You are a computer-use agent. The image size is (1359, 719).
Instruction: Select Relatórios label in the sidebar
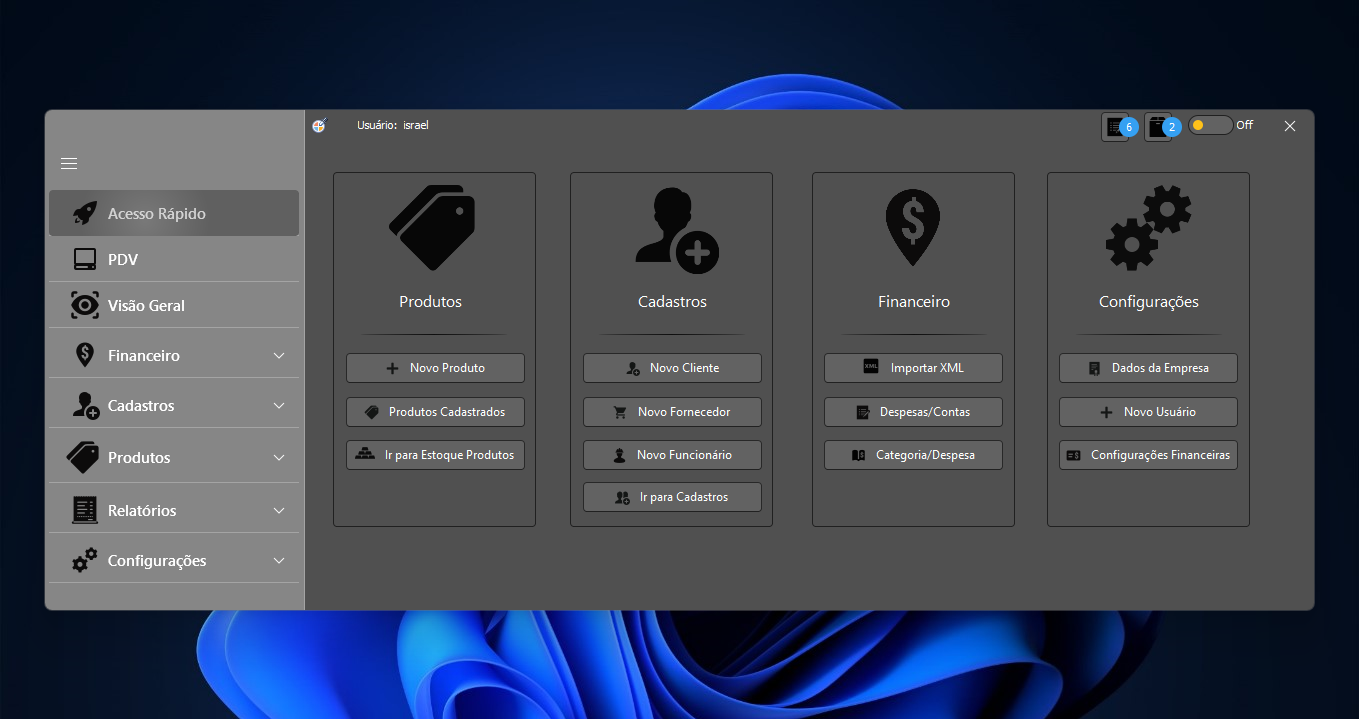(x=142, y=511)
